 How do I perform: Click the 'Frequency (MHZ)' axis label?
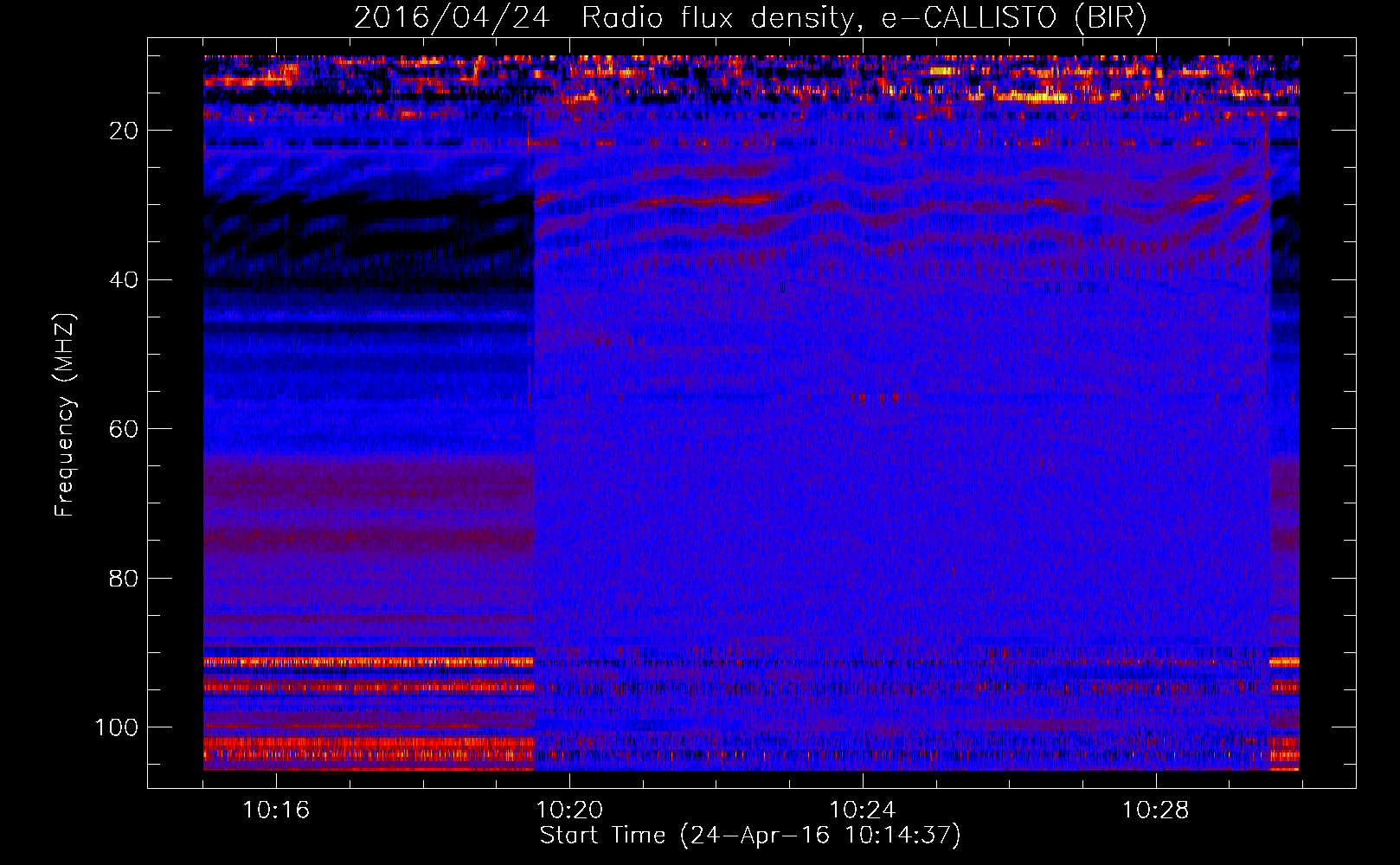tap(65, 414)
